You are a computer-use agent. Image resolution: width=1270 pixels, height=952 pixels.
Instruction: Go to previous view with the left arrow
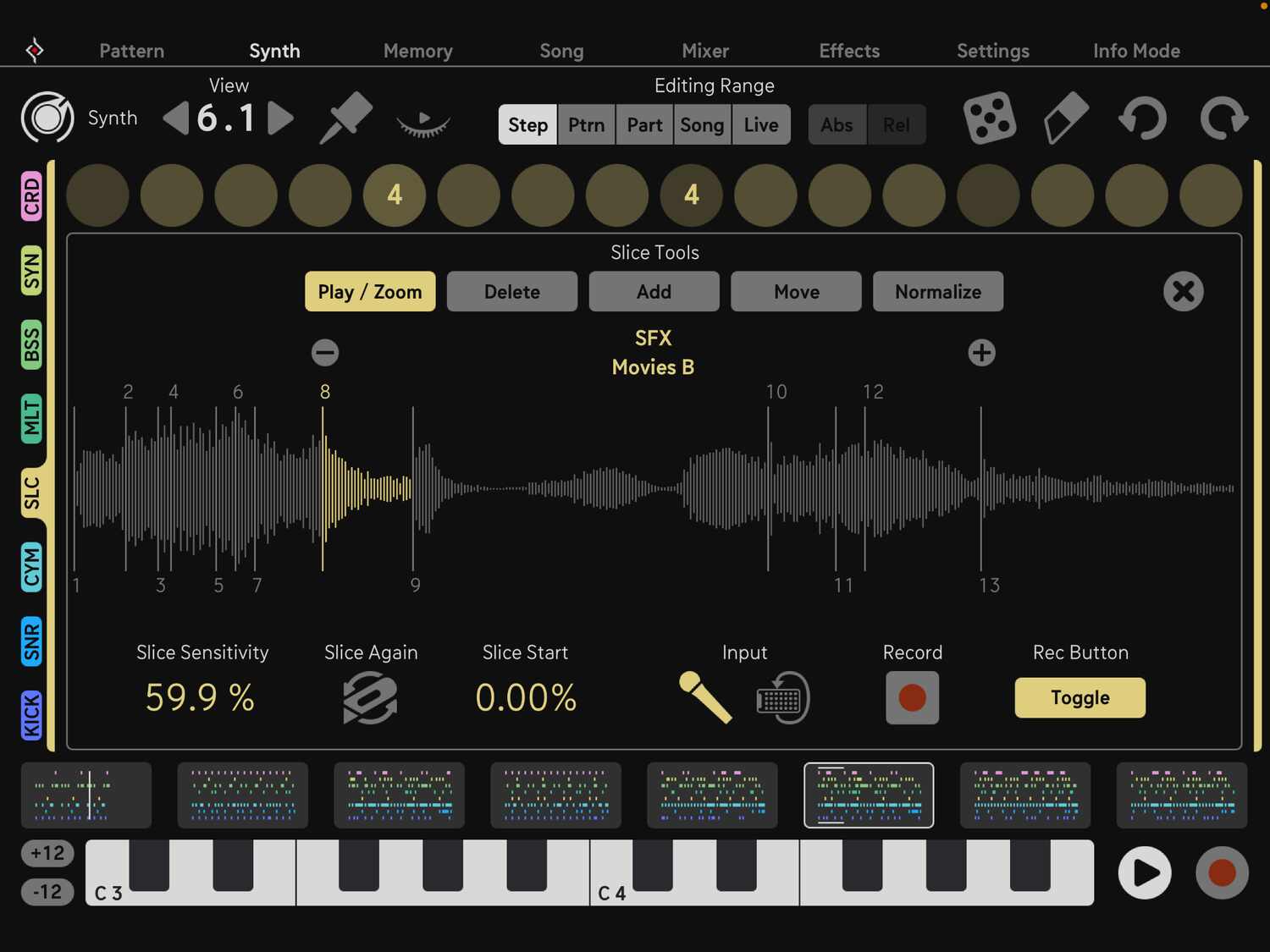pos(174,118)
